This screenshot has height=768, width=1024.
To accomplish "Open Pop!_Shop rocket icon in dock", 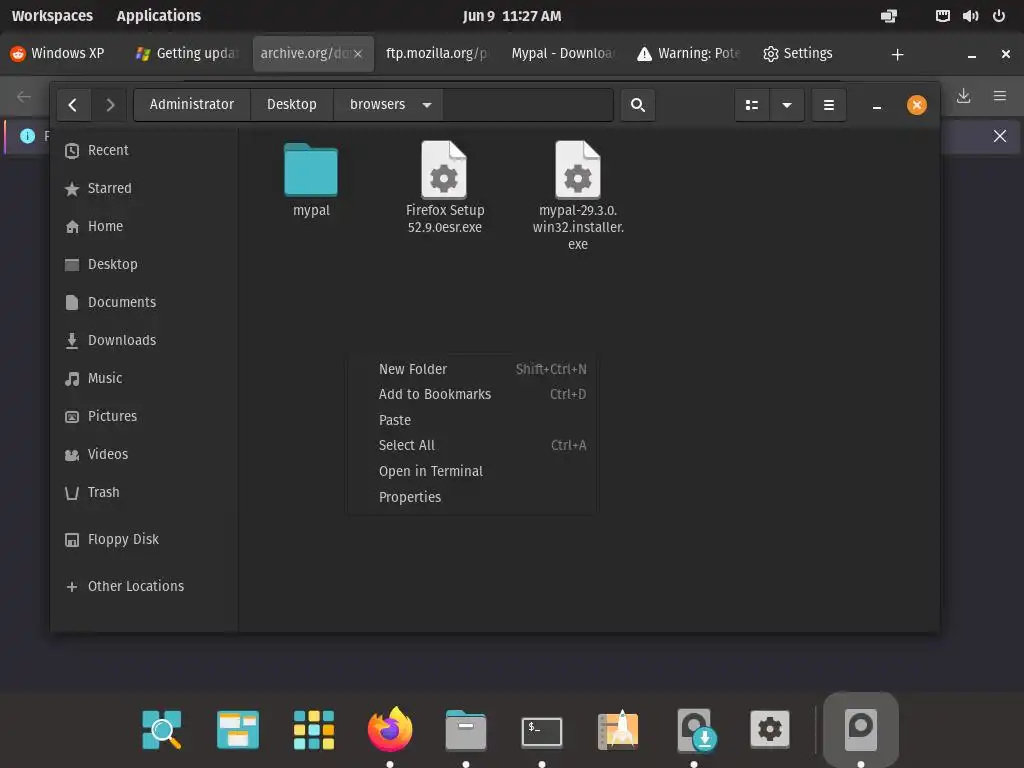I will point(618,729).
